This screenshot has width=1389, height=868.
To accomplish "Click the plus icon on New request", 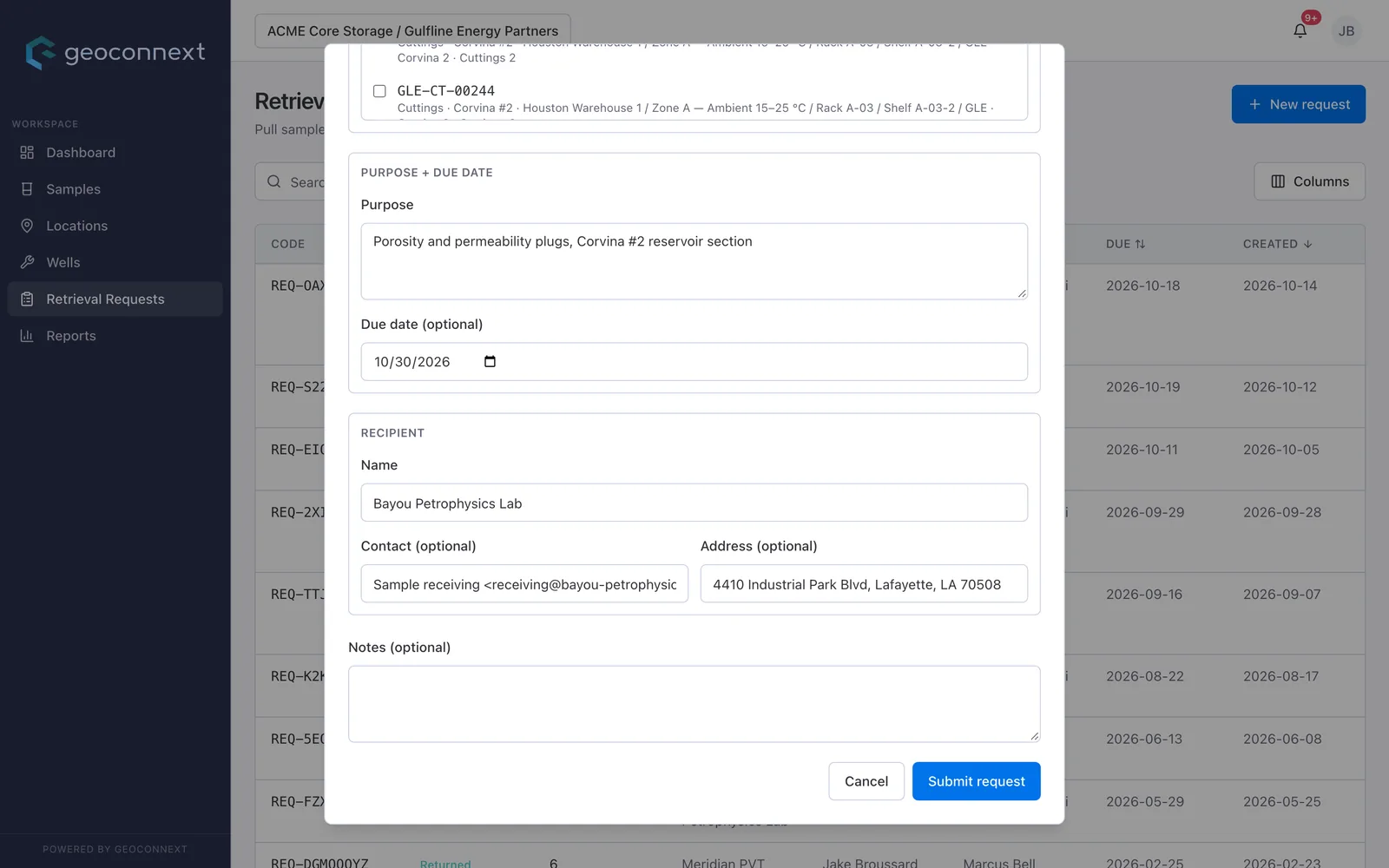I will click(x=1254, y=104).
